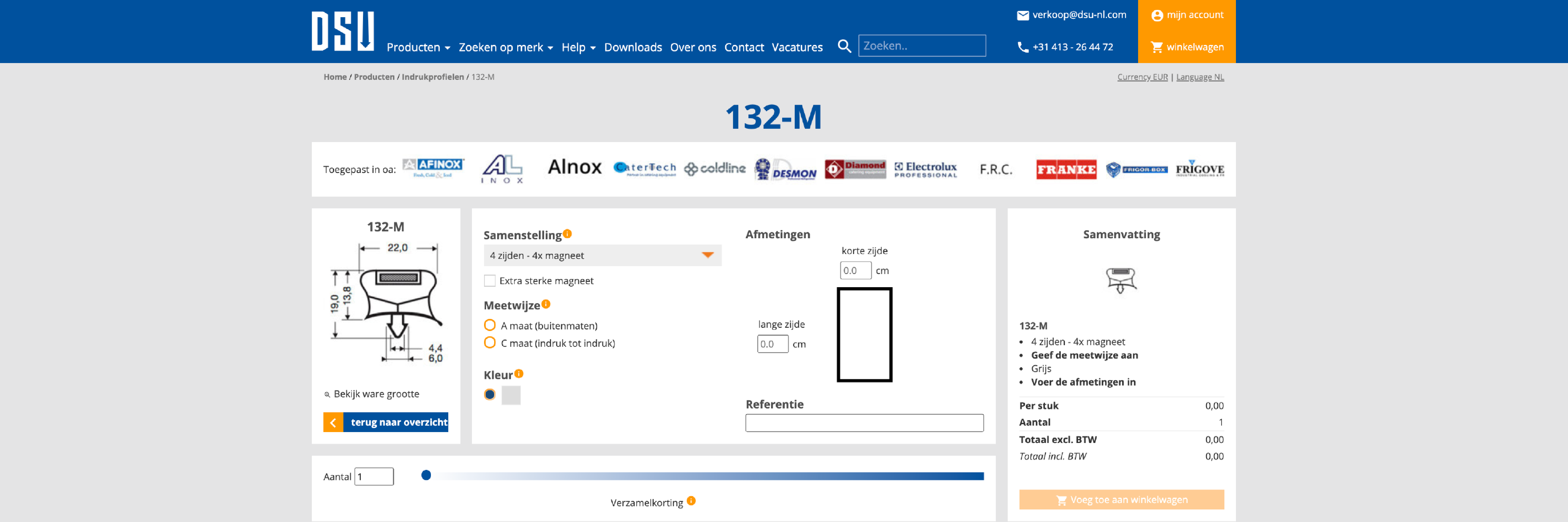Enable the Extra sterke magneet checkbox
1568x522 pixels.
tap(490, 281)
